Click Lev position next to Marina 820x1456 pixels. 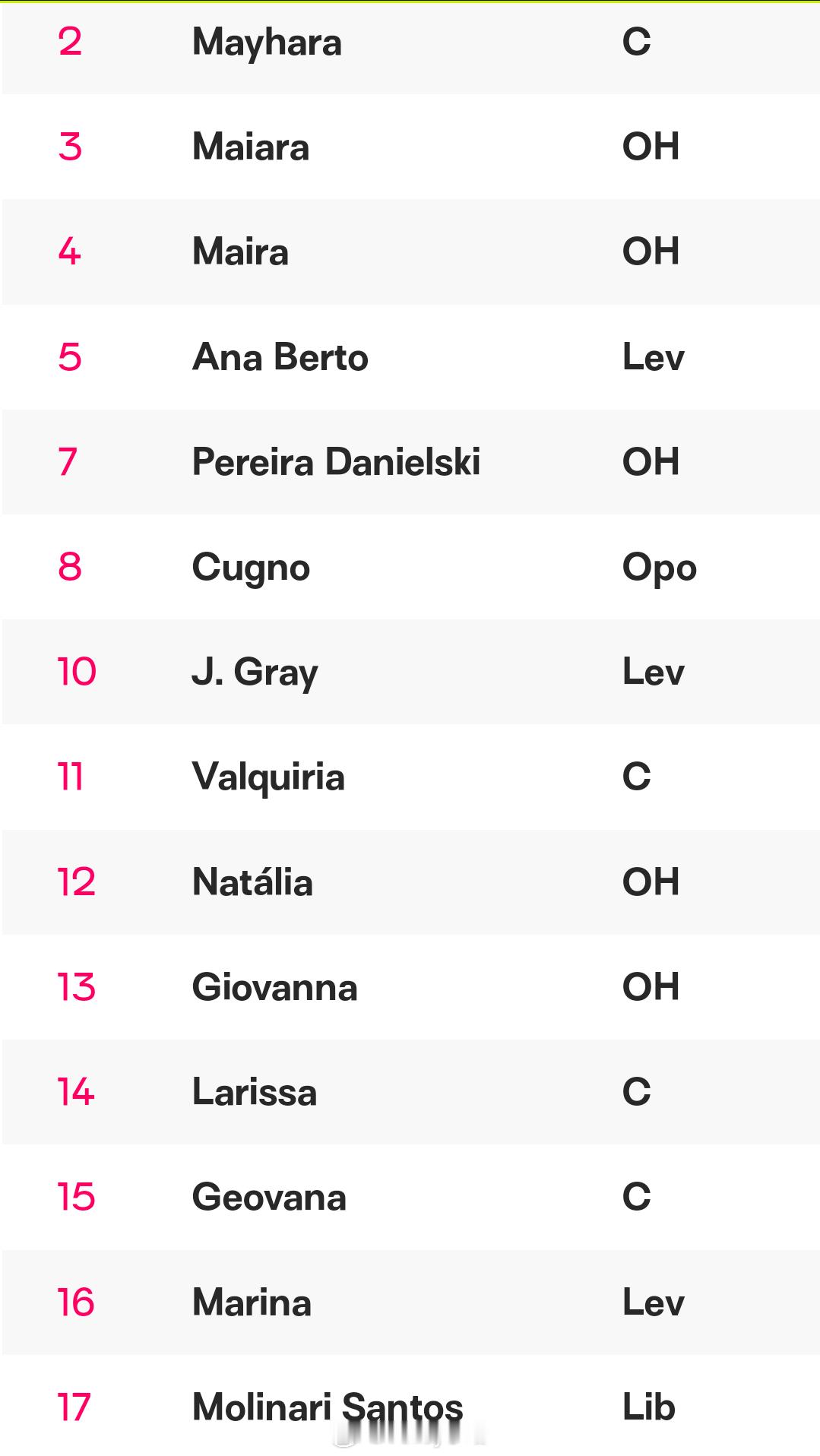[x=654, y=1302]
